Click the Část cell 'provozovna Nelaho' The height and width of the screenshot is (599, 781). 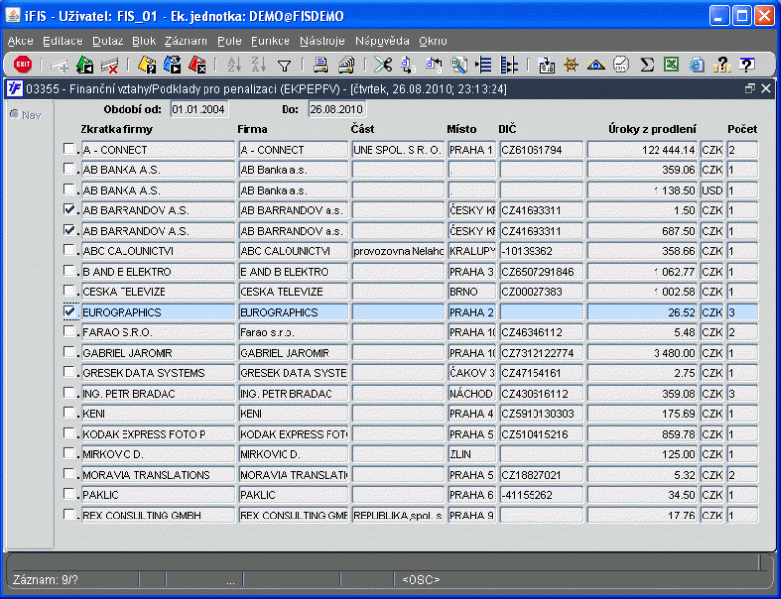point(397,251)
